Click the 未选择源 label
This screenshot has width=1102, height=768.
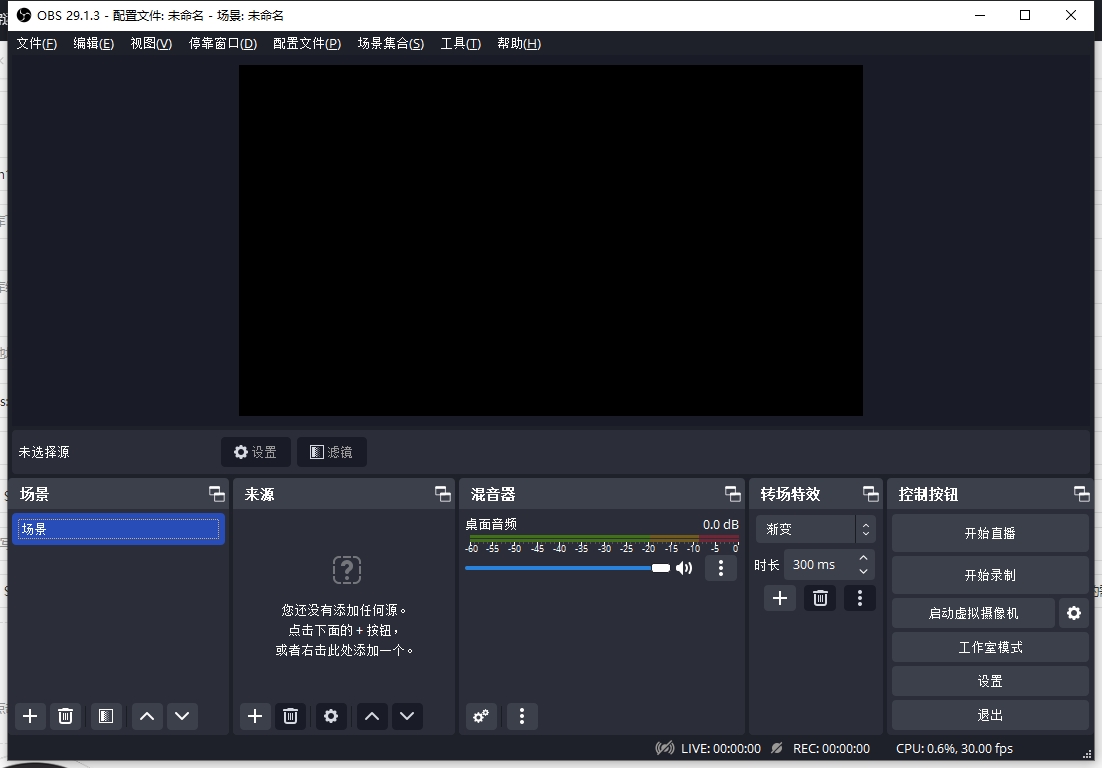tap(44, 452)
